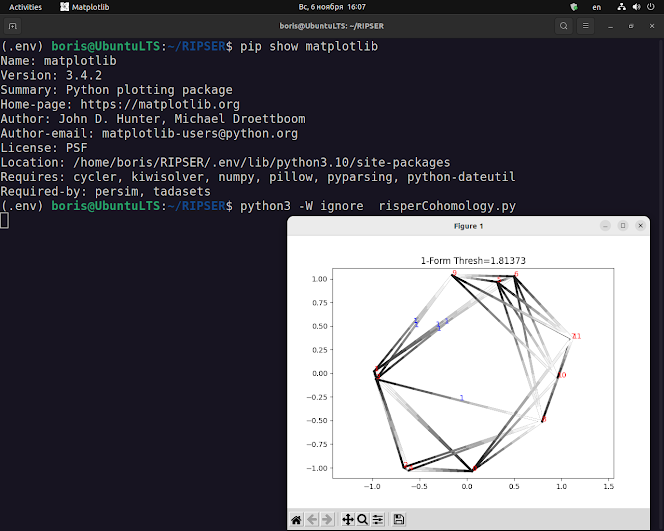
Task: Click the 'pip show matplotlib' command text
Action: tap(309, 46)
